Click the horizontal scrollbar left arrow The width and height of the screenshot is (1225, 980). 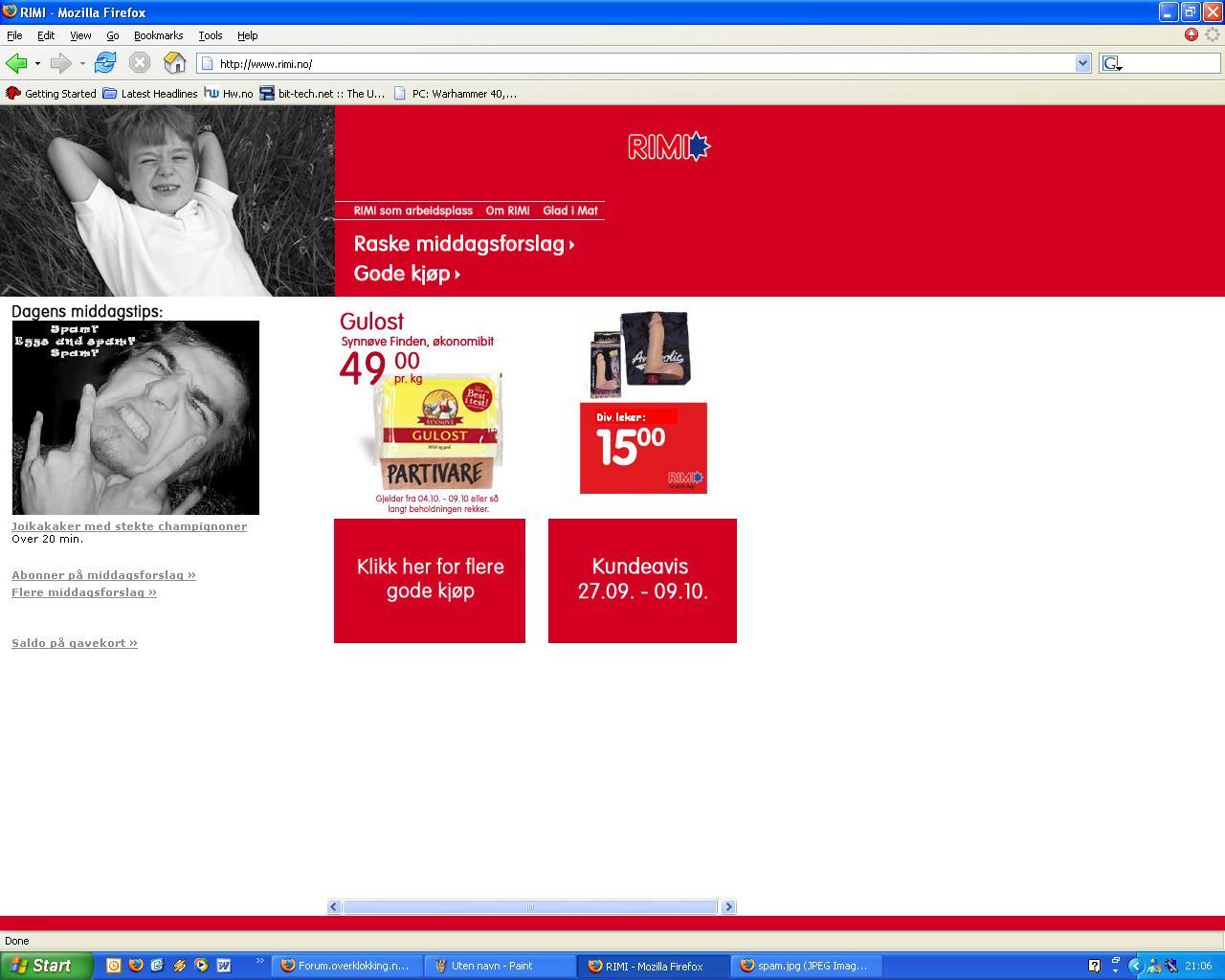(x=334, y=906)
